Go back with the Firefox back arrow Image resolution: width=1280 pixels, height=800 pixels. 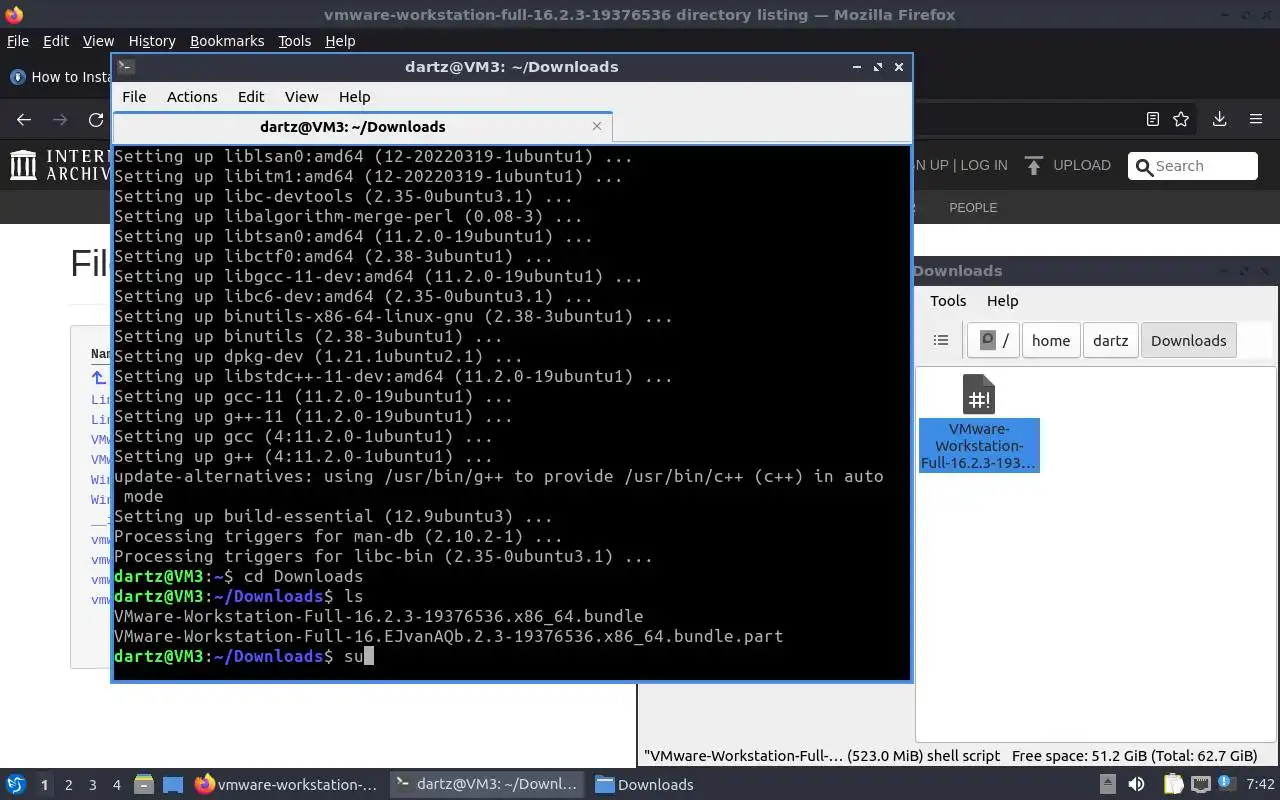tap(24, 119)
